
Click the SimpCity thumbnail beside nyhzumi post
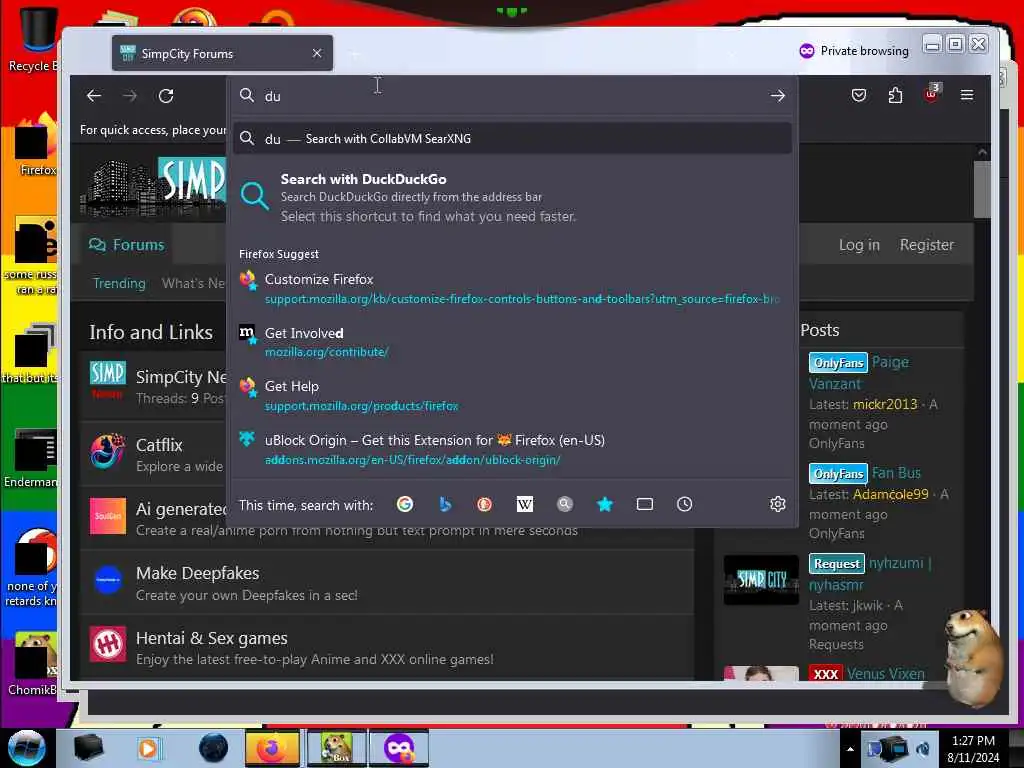[761, 579]
